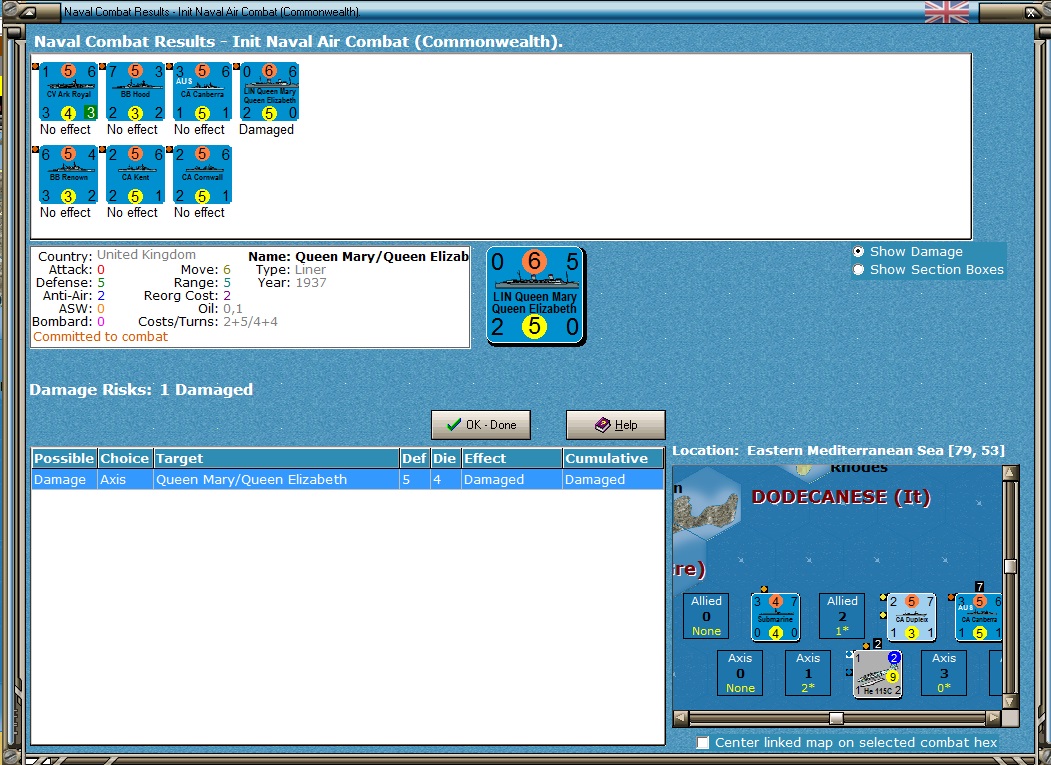Click the 'Damage Risks: 1 Damaged' text
The width and height of the screenshot is (1051, 765).
[x=141, y=390]
